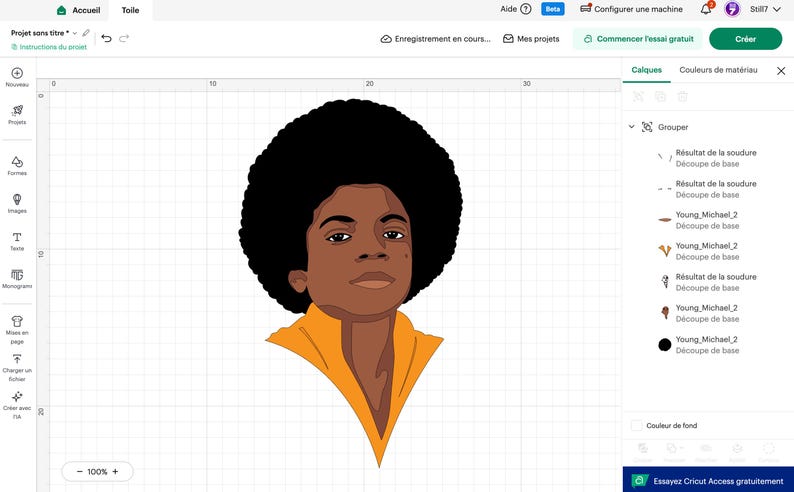The image size is (794, 492).
Task: Open the Projet sans titre dropdown arrow
Action: click(74, 33)
